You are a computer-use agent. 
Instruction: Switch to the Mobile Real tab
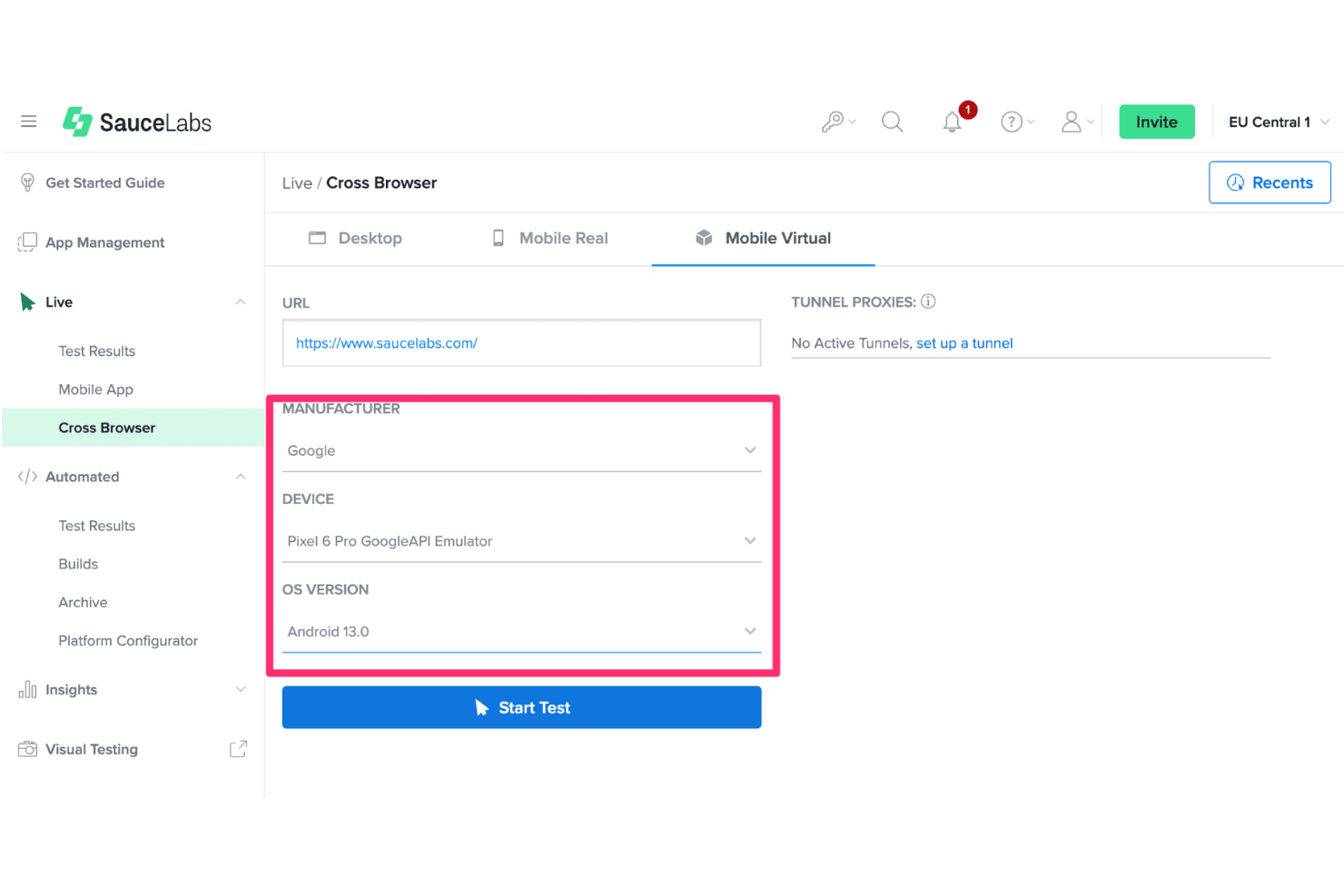(549, 238)
